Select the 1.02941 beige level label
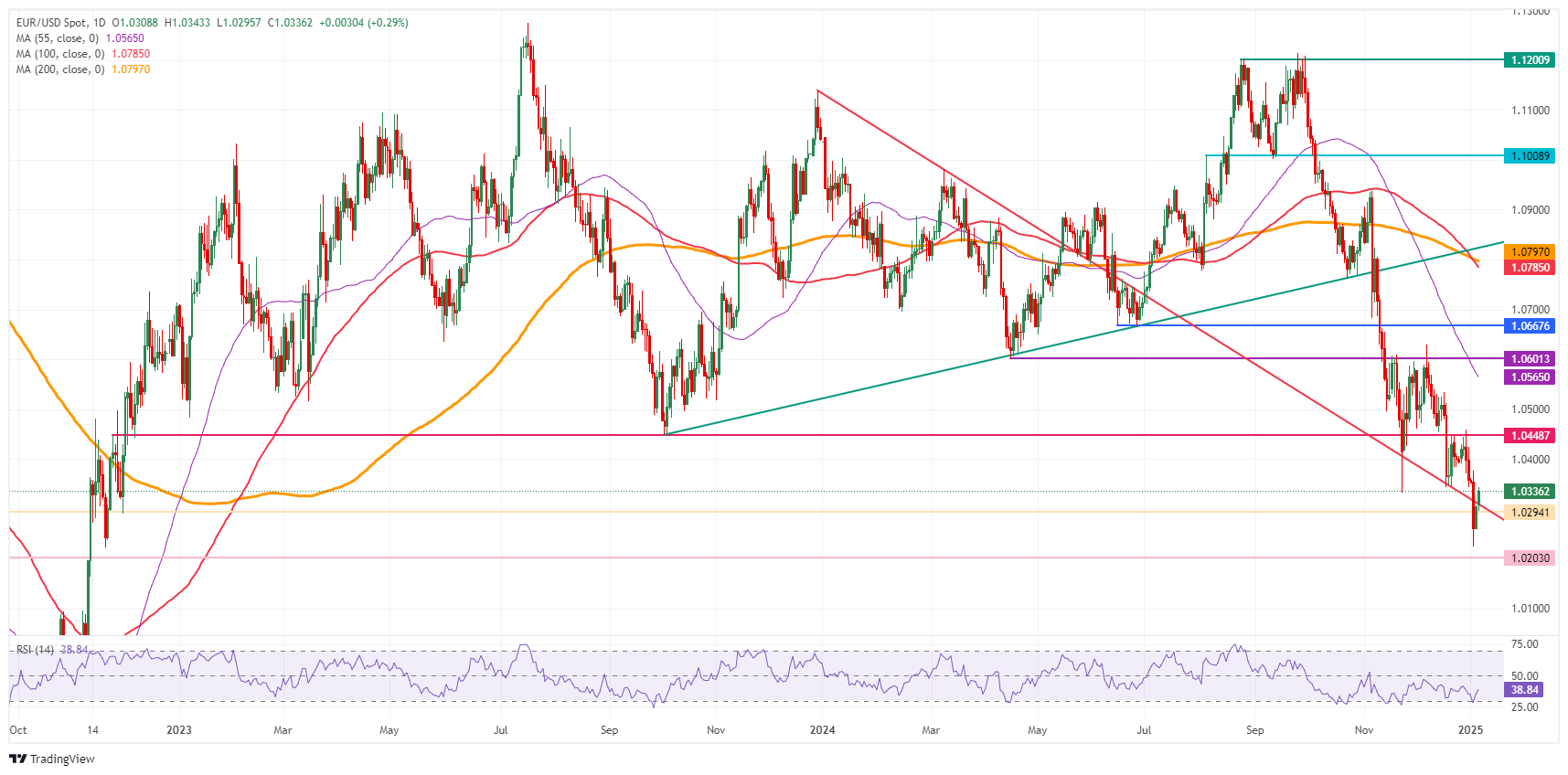Screen dimensions: 1568x775 coord(1530,513)
